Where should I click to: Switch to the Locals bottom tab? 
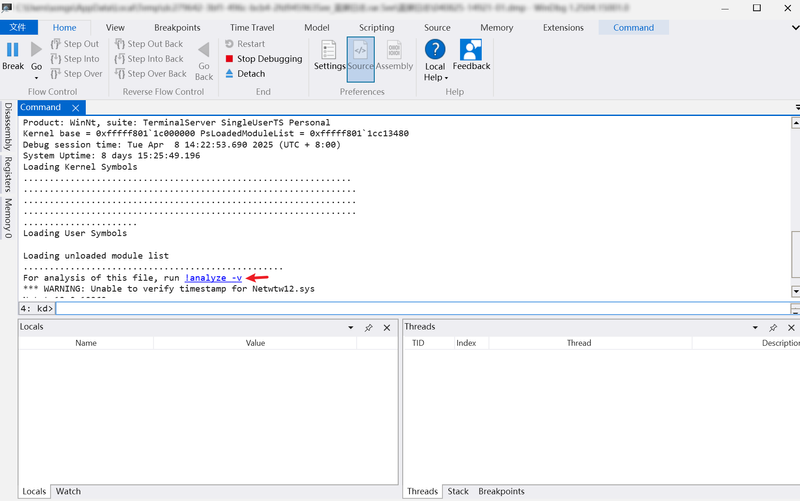(34, 491)
